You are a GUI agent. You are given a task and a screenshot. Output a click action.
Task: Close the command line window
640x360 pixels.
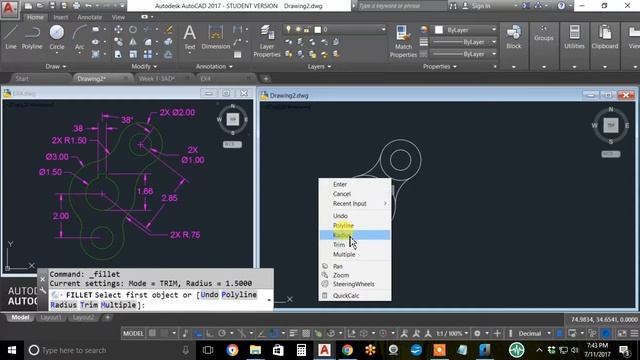click(42, 279)
